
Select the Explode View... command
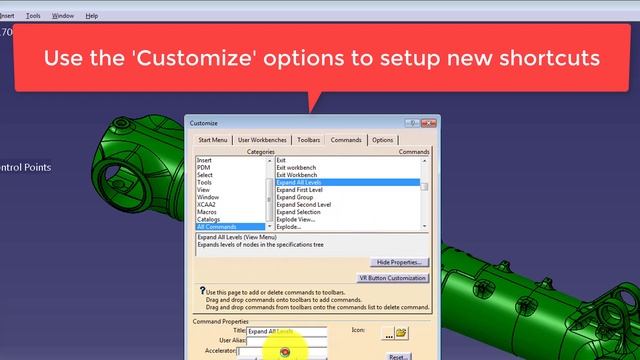pos(348,220)
